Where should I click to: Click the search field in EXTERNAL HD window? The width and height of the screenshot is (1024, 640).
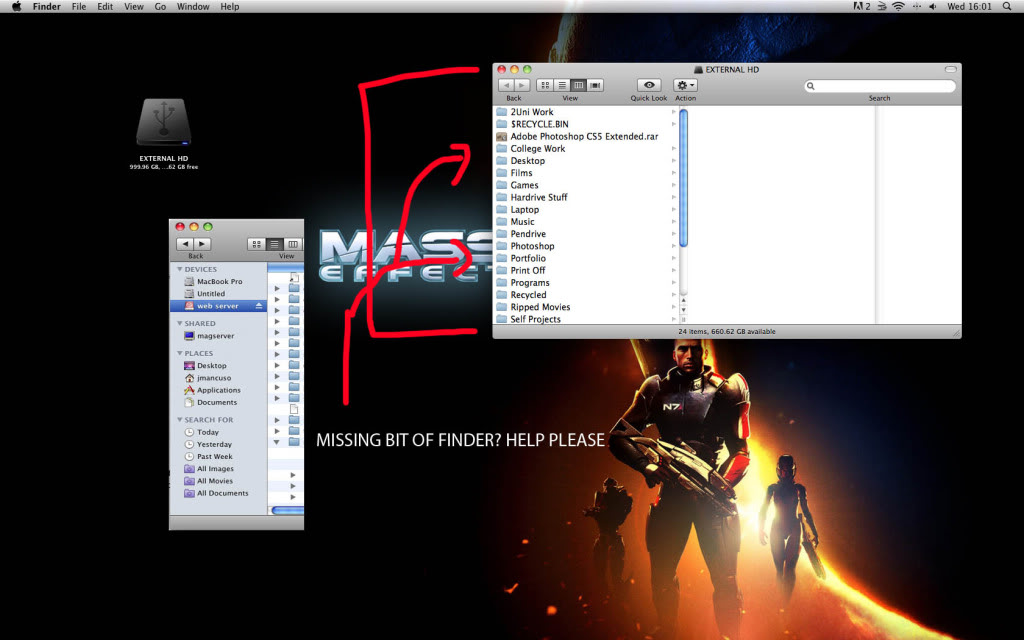pos(880,86)
